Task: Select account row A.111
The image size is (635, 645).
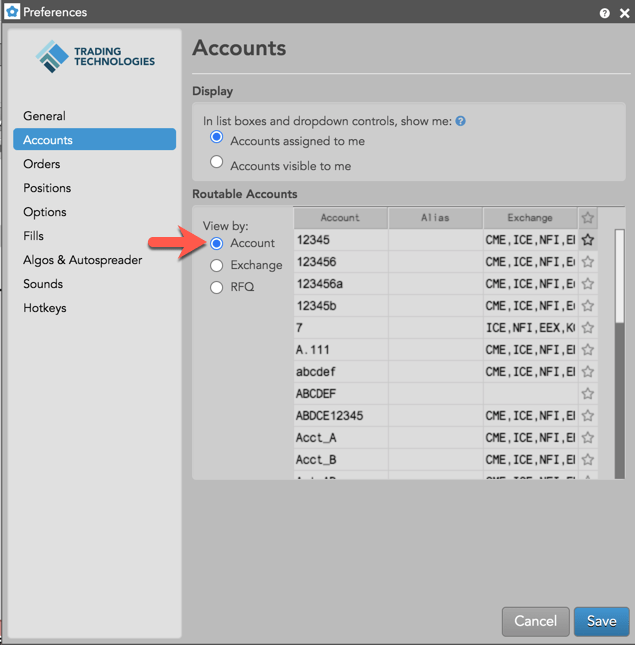Action: point(445,350)
